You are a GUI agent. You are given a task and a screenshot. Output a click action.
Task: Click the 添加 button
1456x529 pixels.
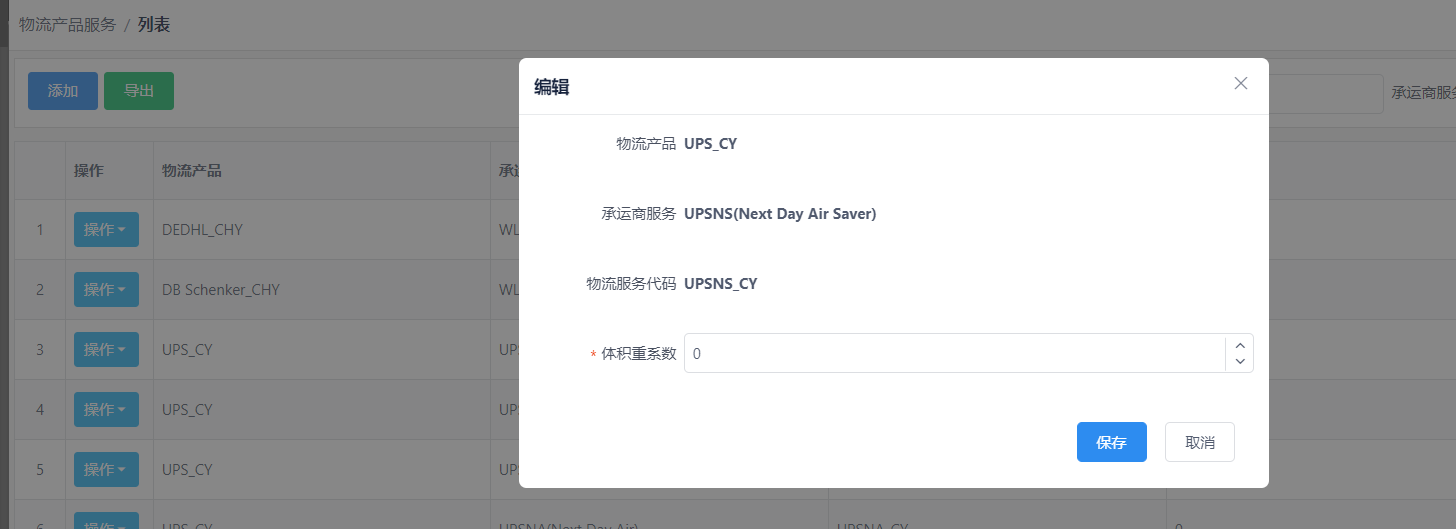click(63, 91)
